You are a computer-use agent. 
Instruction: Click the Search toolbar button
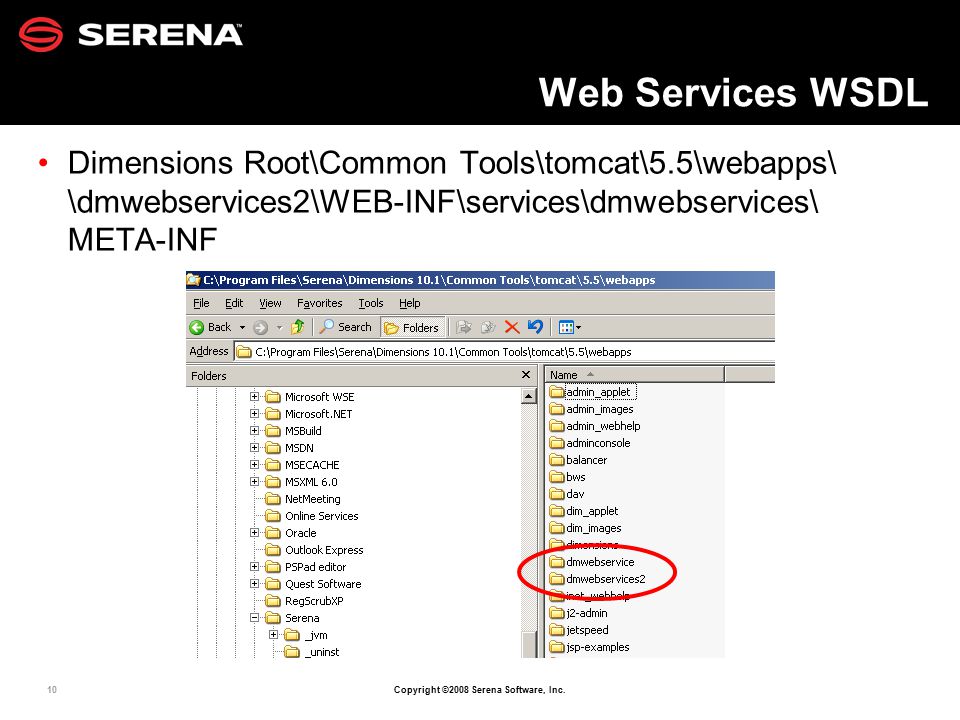(x=346, y=327)
